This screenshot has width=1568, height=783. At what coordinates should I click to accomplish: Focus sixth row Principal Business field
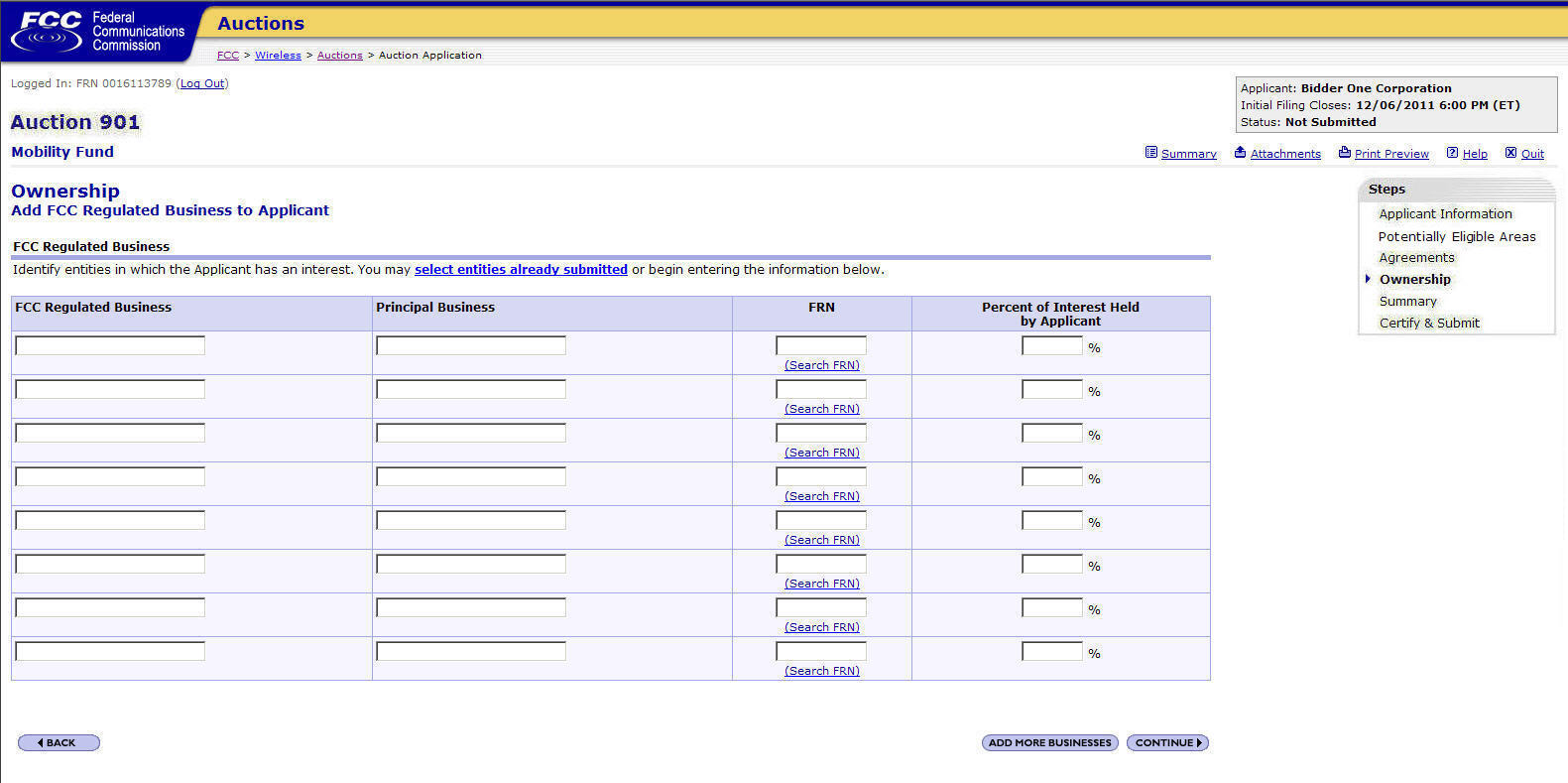471,564
